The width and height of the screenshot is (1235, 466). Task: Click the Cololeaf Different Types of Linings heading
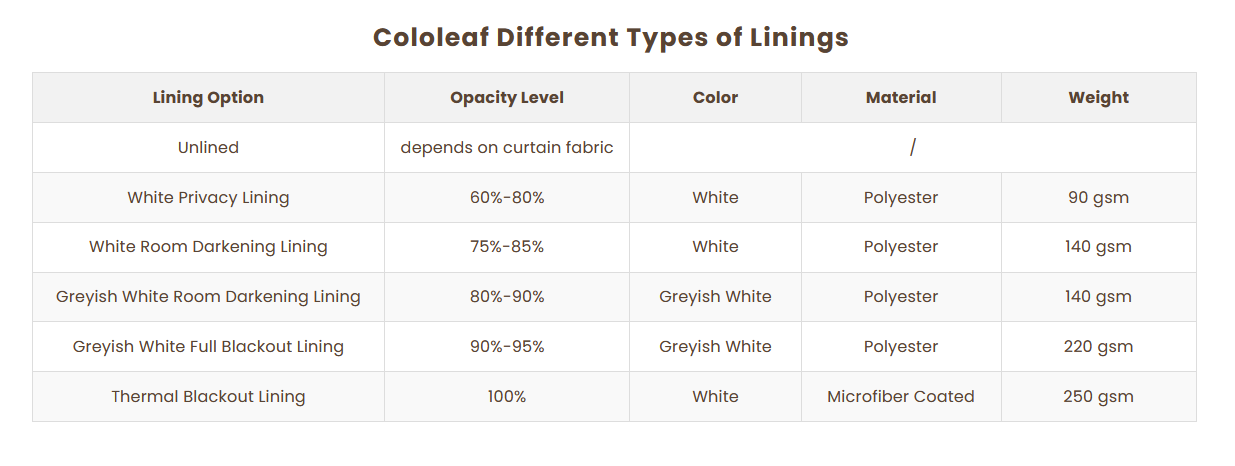(610, 38)
